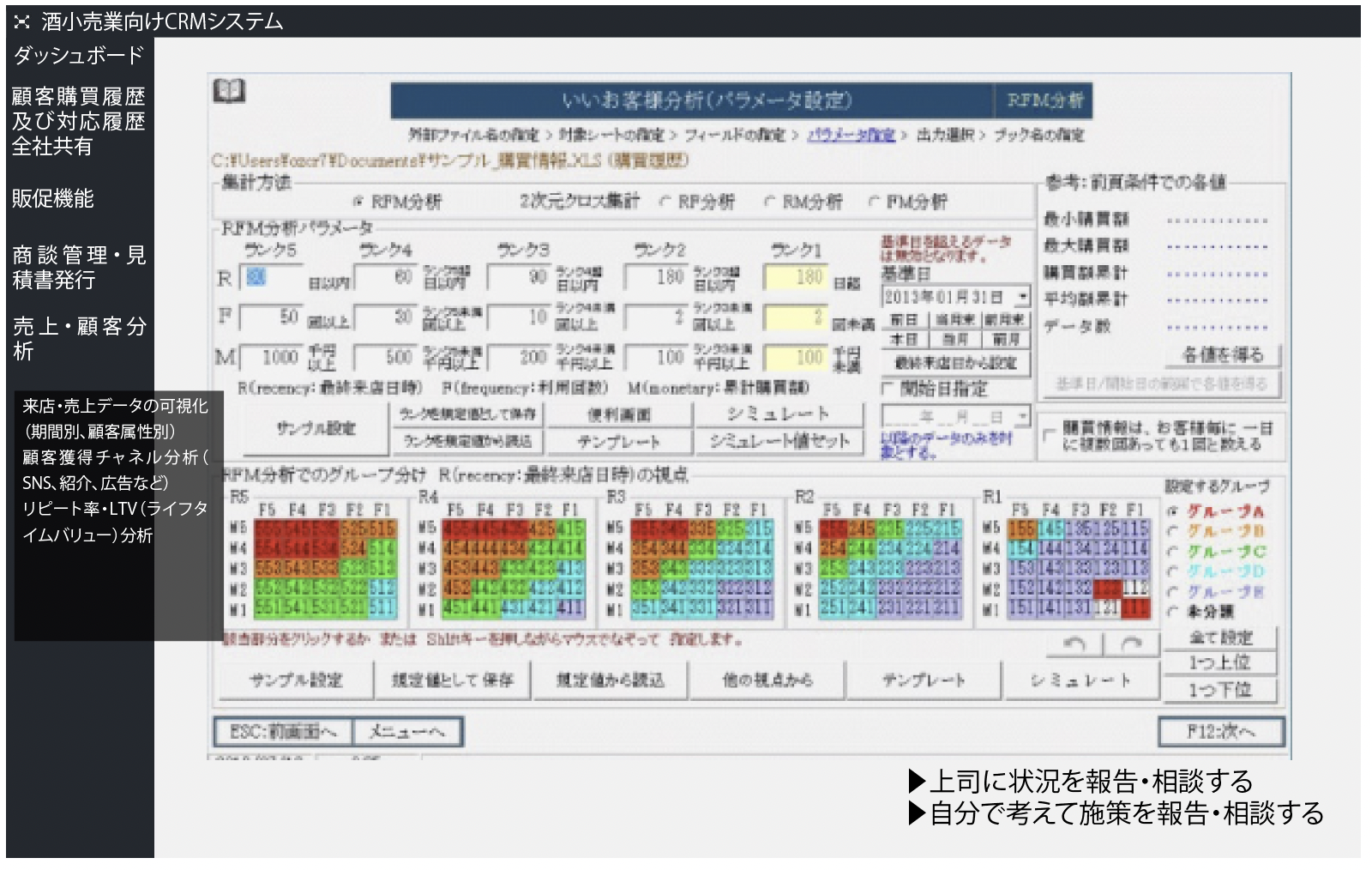1372x870 pixels.
Task: Click the undo arrow icon
Action: [x=1074, y=644]
